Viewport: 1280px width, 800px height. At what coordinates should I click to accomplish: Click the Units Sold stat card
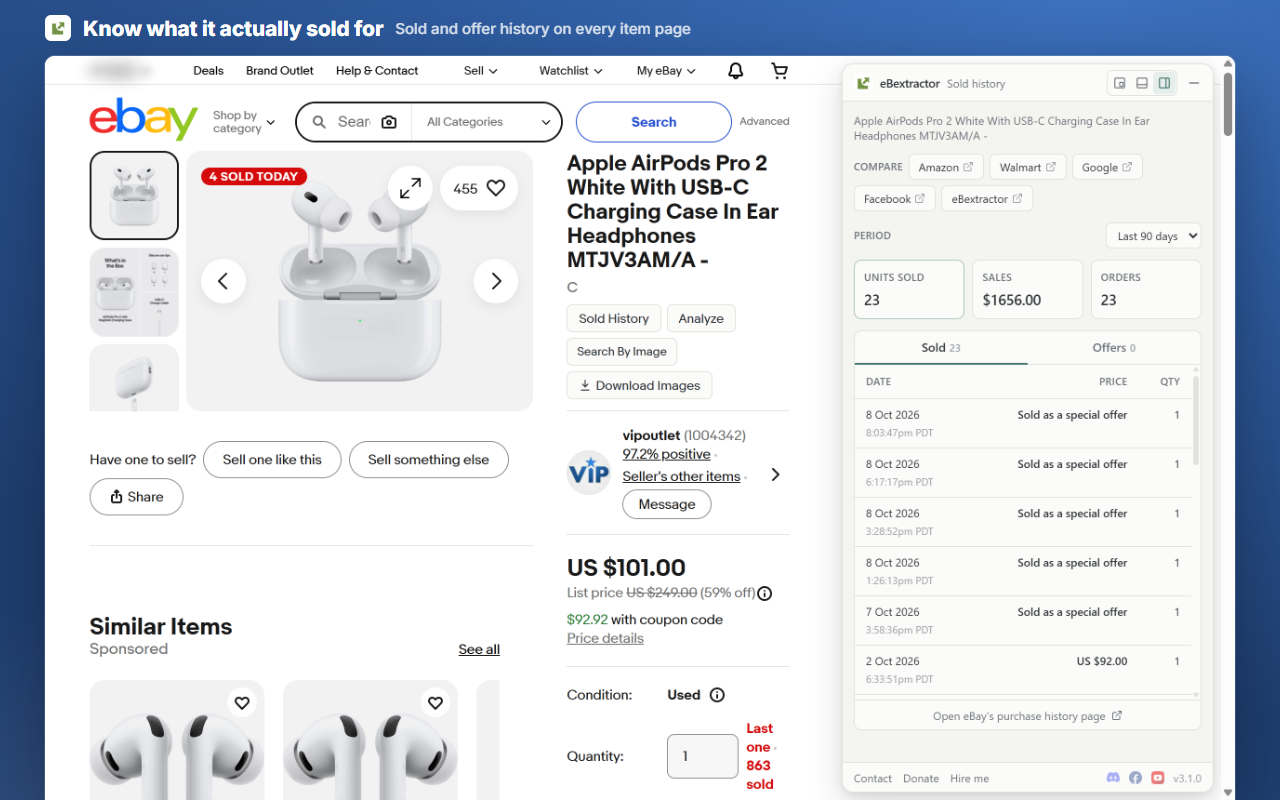[x=909, y=289]
